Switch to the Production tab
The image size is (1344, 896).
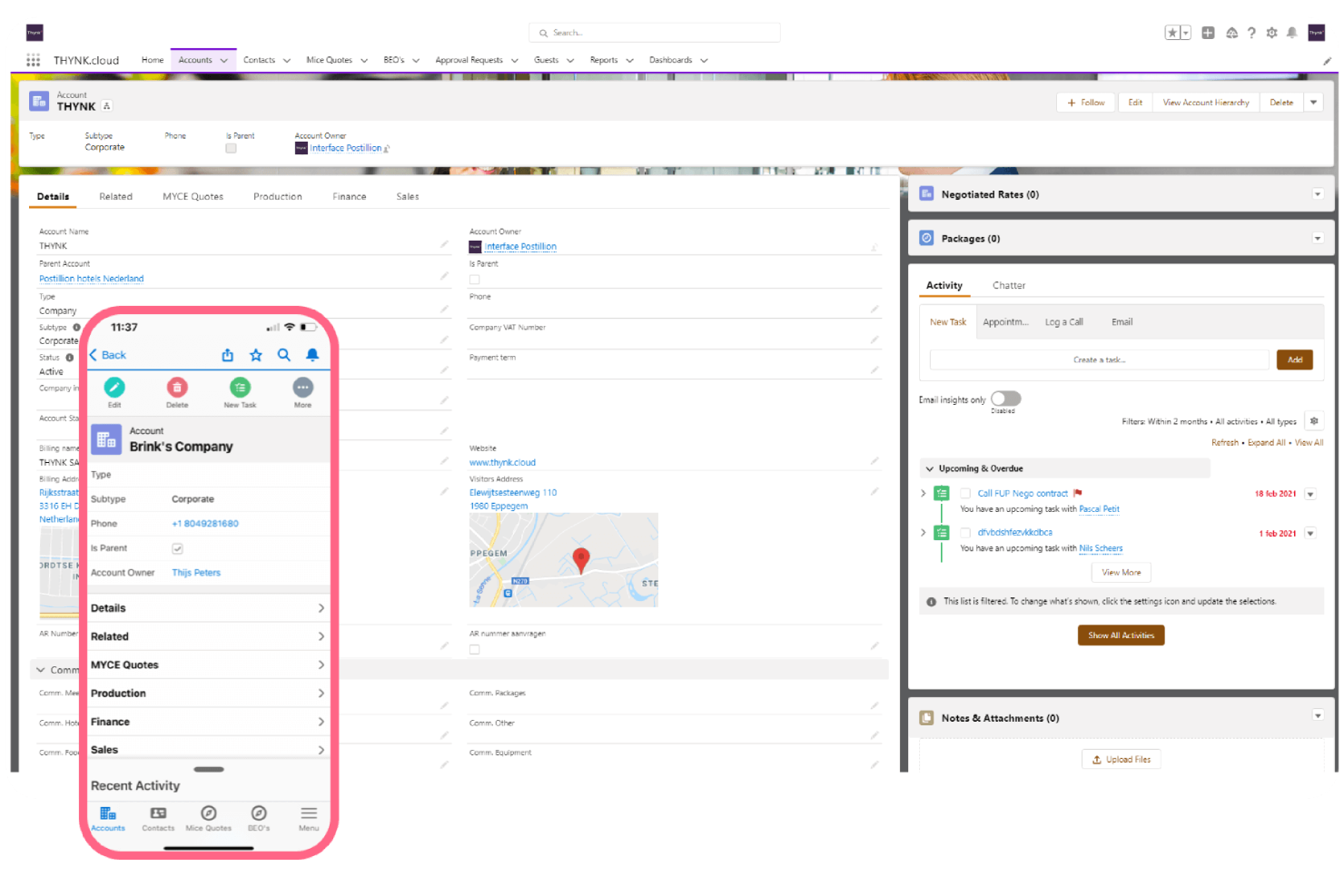pyautogui.click(x=278, y=196)
